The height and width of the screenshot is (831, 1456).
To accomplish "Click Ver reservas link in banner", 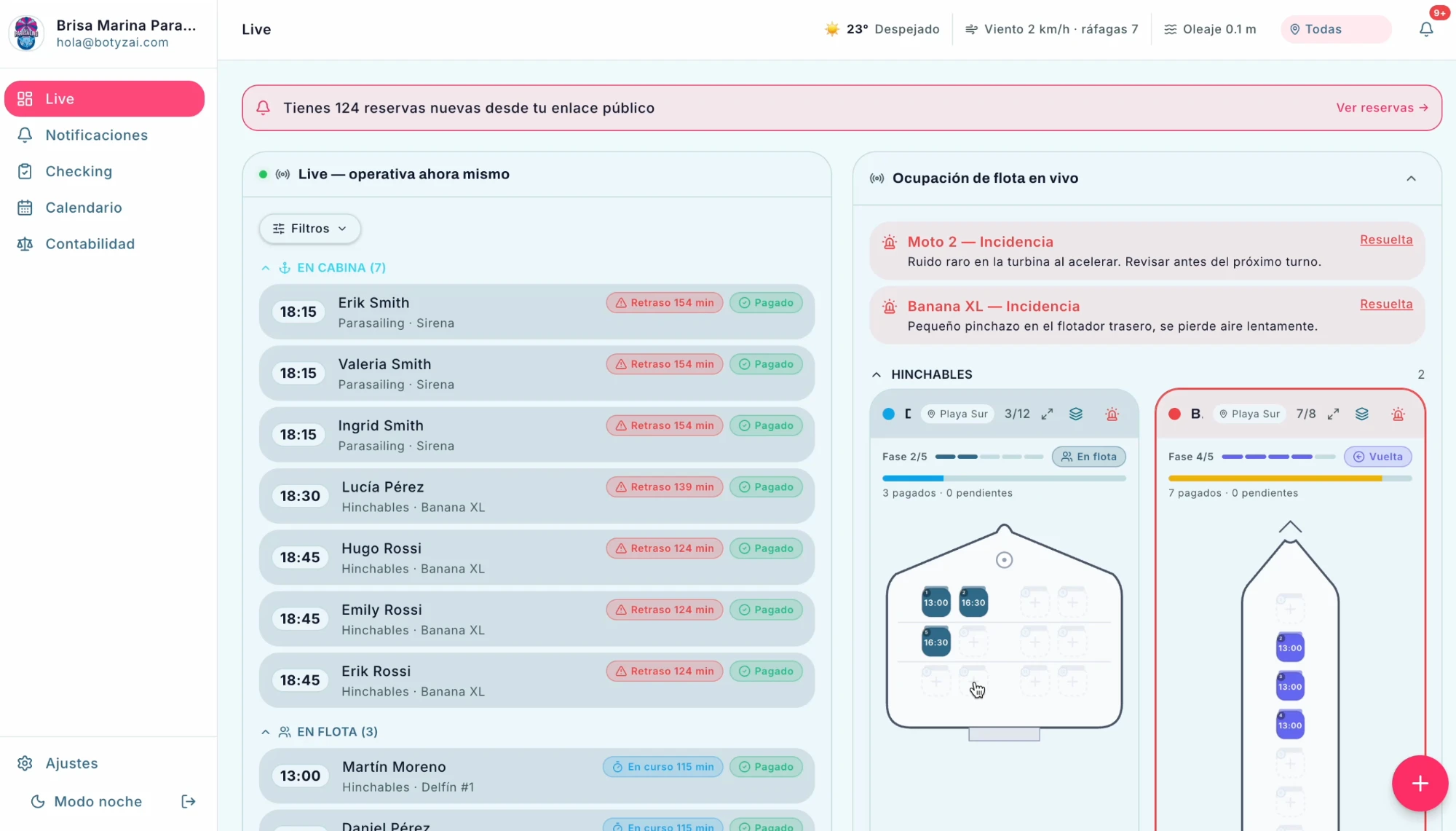I will click(1382, 108).
